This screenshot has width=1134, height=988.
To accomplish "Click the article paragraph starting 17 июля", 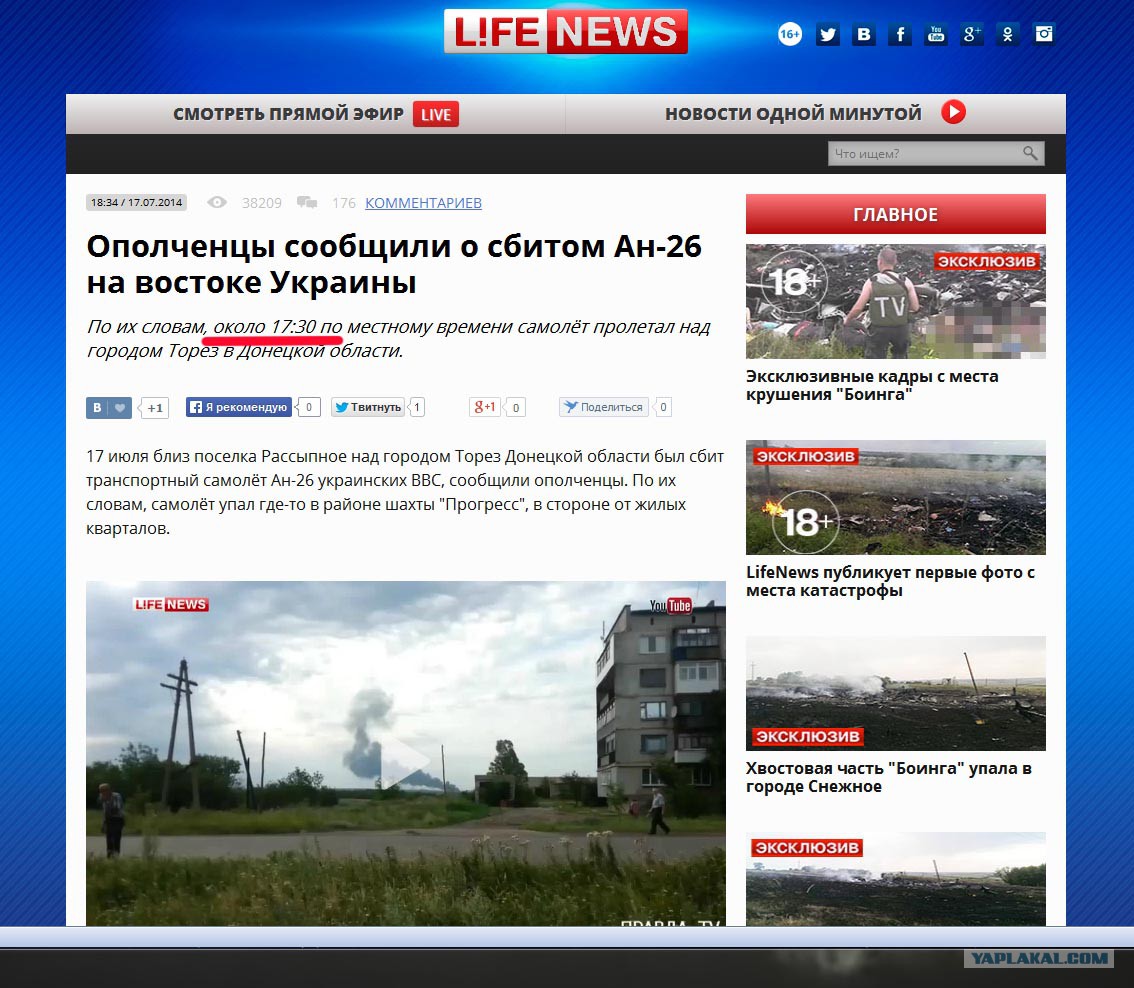I will point(405,493).
